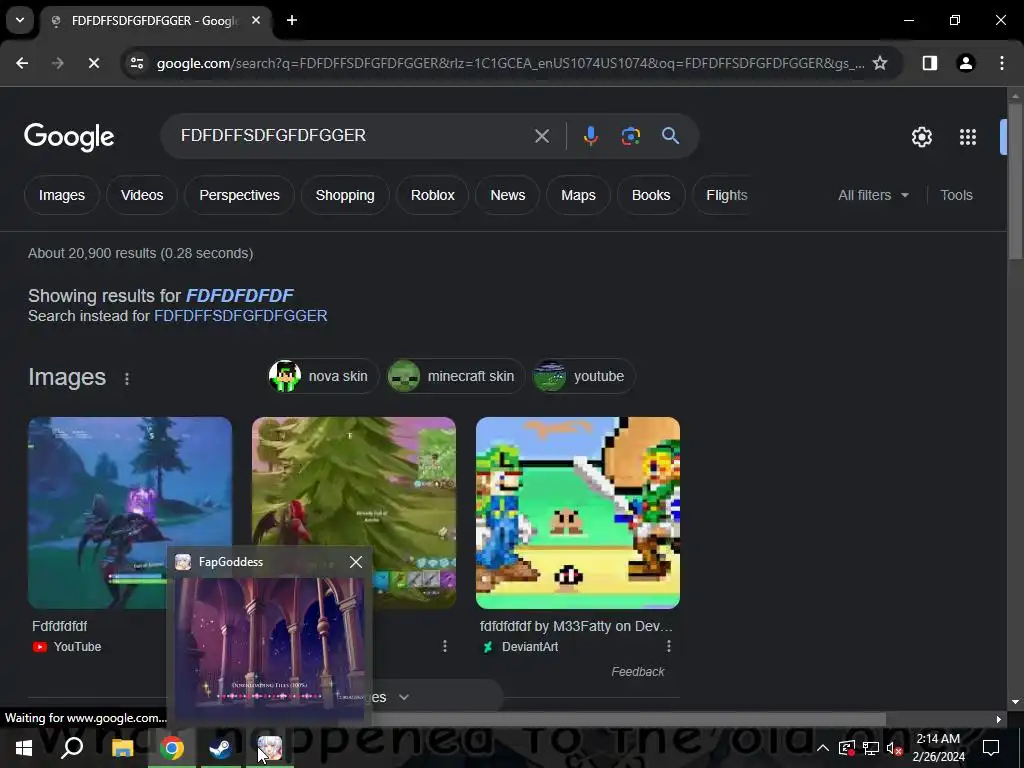Click the page vertical scrollbar thumb

click(x=1015, y=183)
